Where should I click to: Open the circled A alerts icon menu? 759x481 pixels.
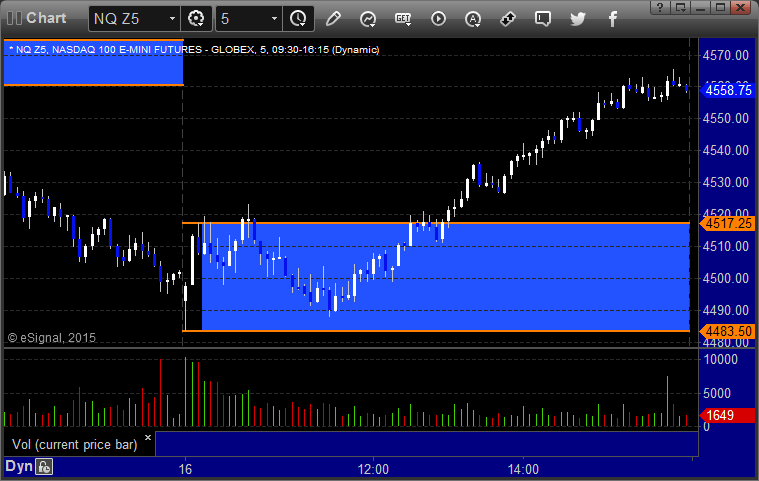[473, 19]
